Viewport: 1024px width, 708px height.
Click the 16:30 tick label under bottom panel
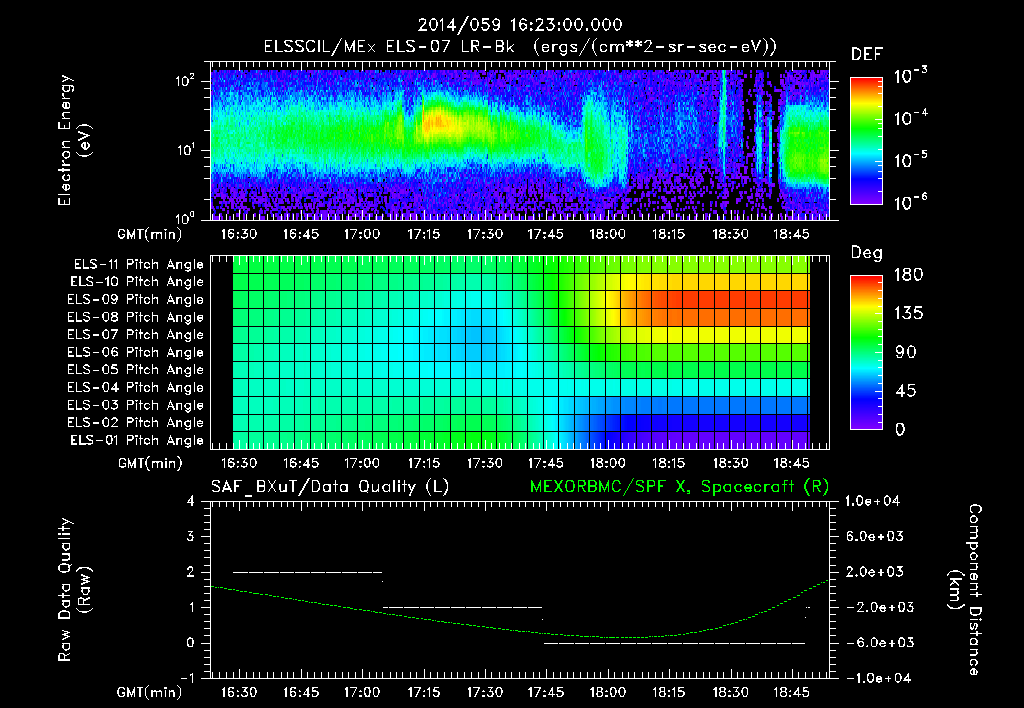239,692
